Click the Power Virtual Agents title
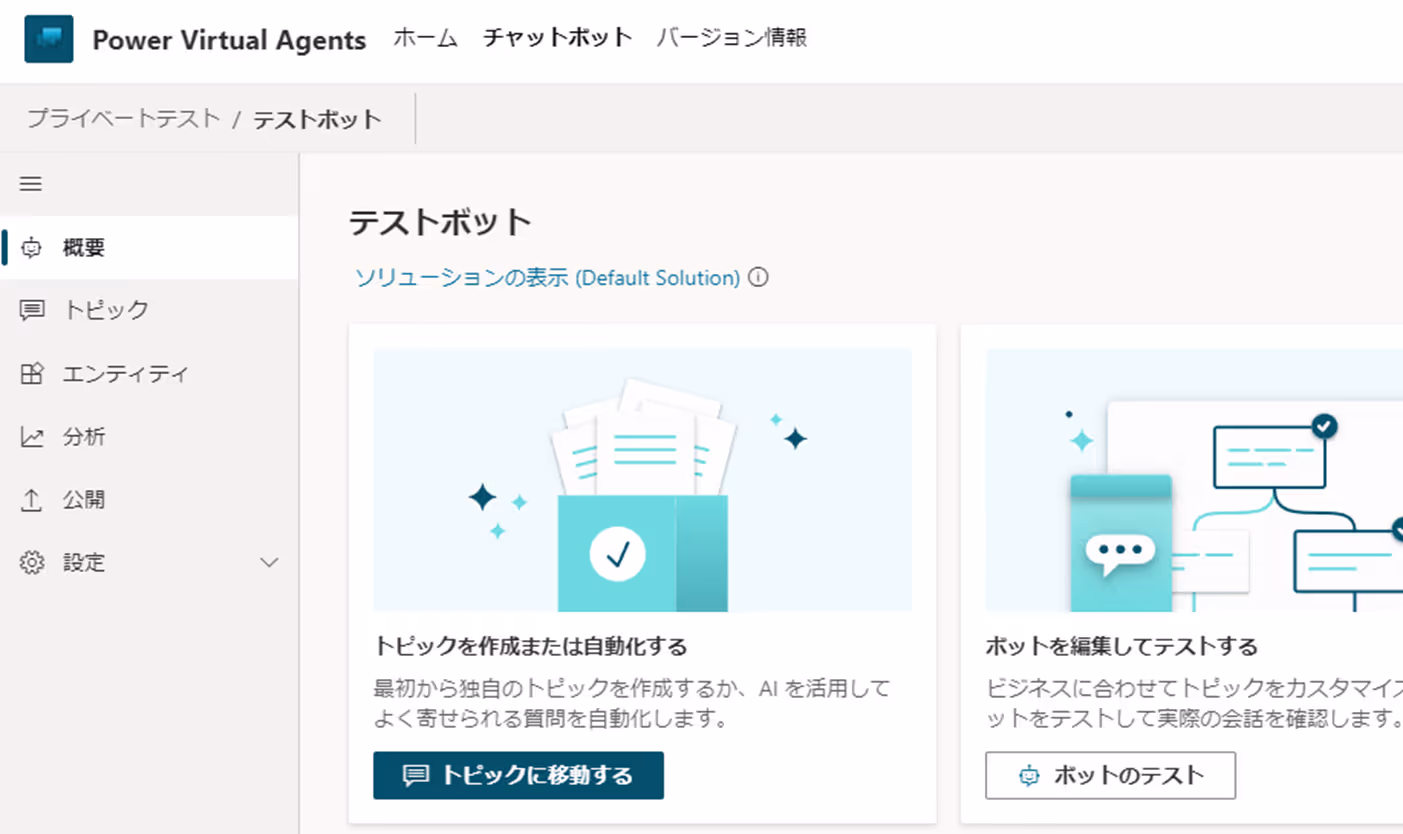This screenshot has width=1403, height=834. coord(229,40)
